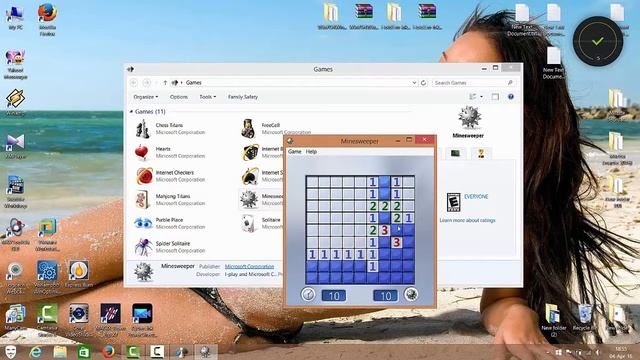
Task: Open the Recycle Bin on desktop
Action: click(x=584, y=317)
